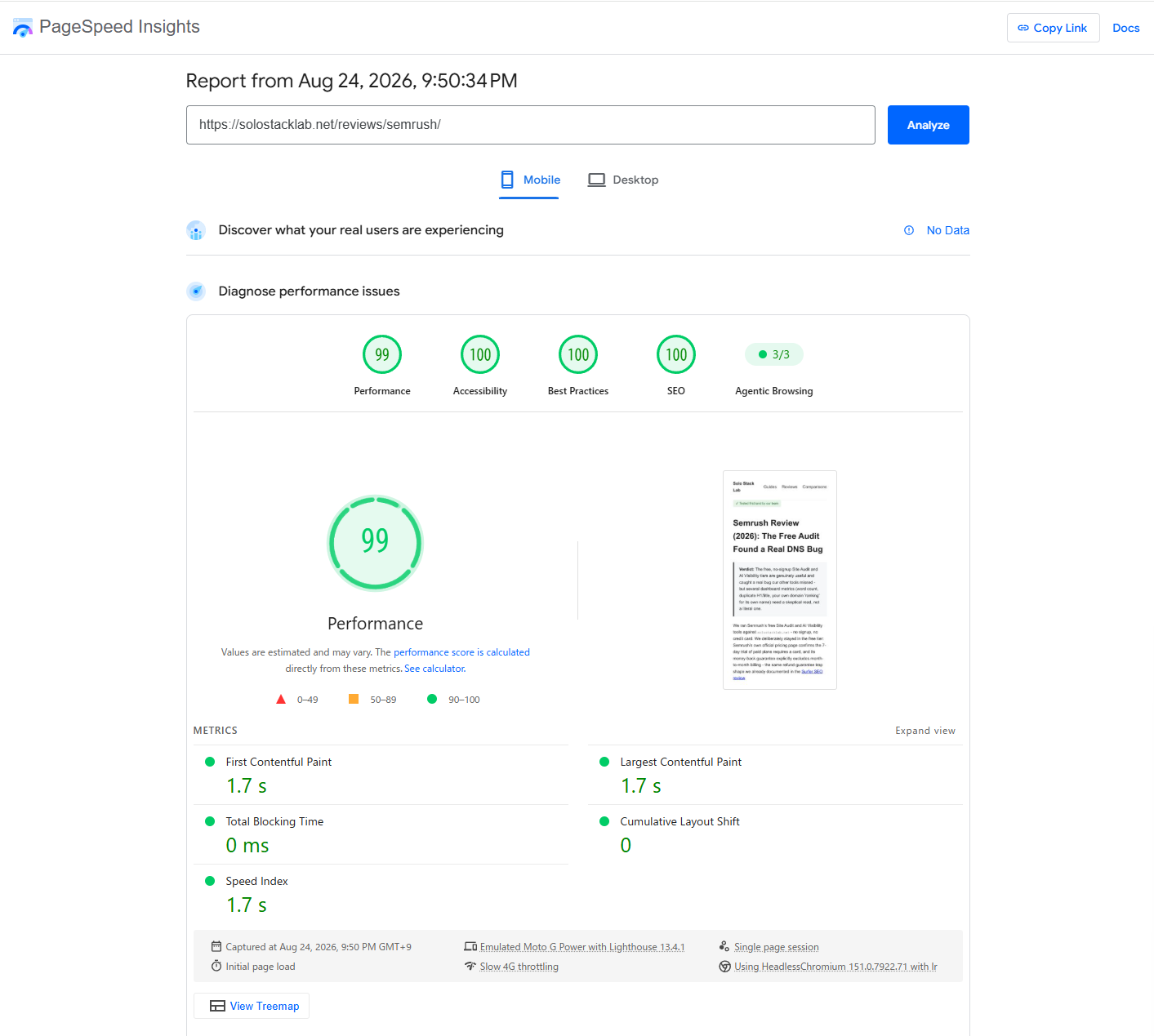This screenshot has width=1154, height=1036.
Task: Click the stopwatch icon beside Initial page load
Action: [216, 966]
